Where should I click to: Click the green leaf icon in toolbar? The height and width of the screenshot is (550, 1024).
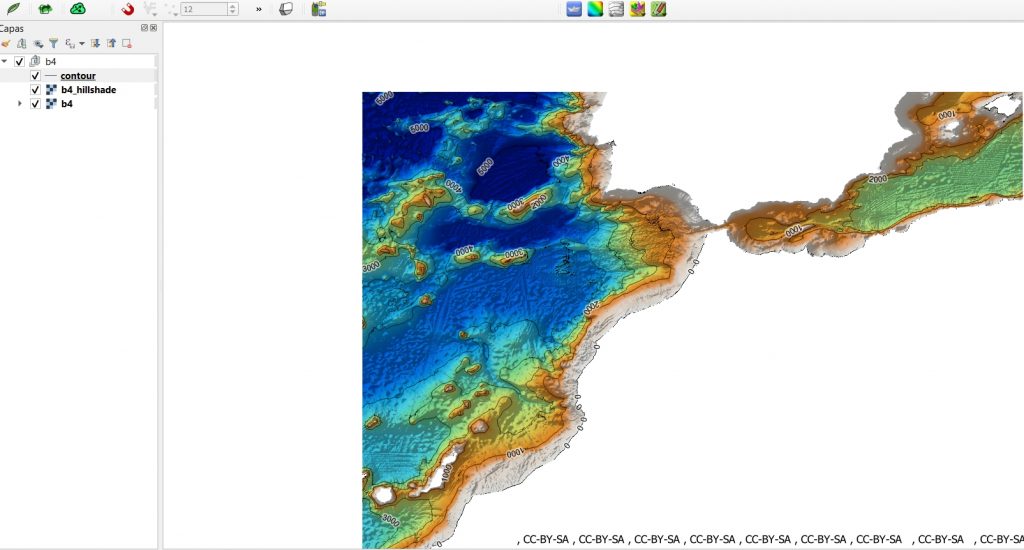click(14, 9)
